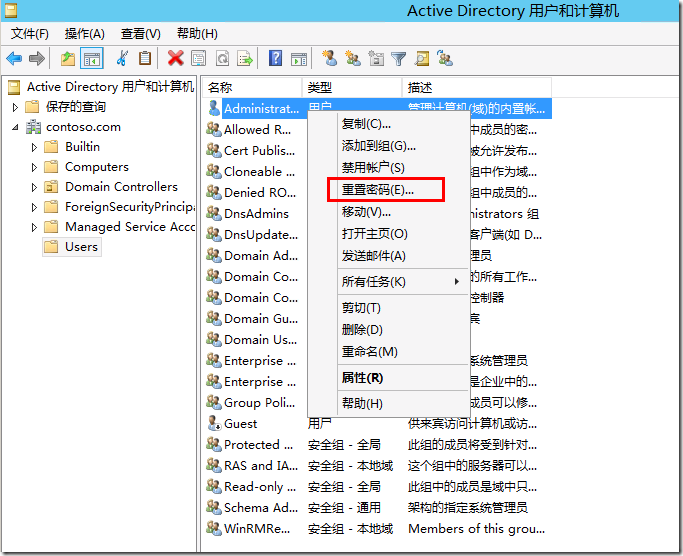This screenshot has height=556, width=683.
Task: Open the 所有任务(K) submenu
Action: pyautogui.click(x=403, y=281)
